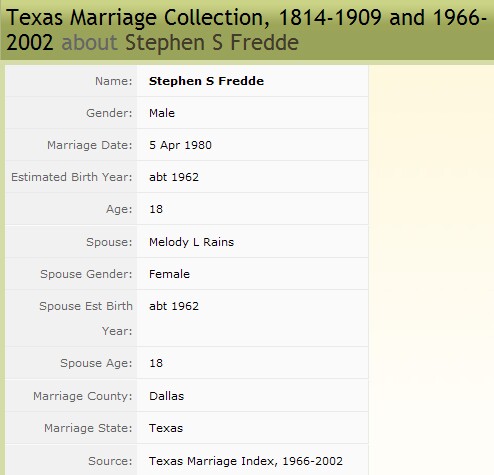Click the Spouse label
The height and width of the screenshot is (475, 494).
point(109,242)
